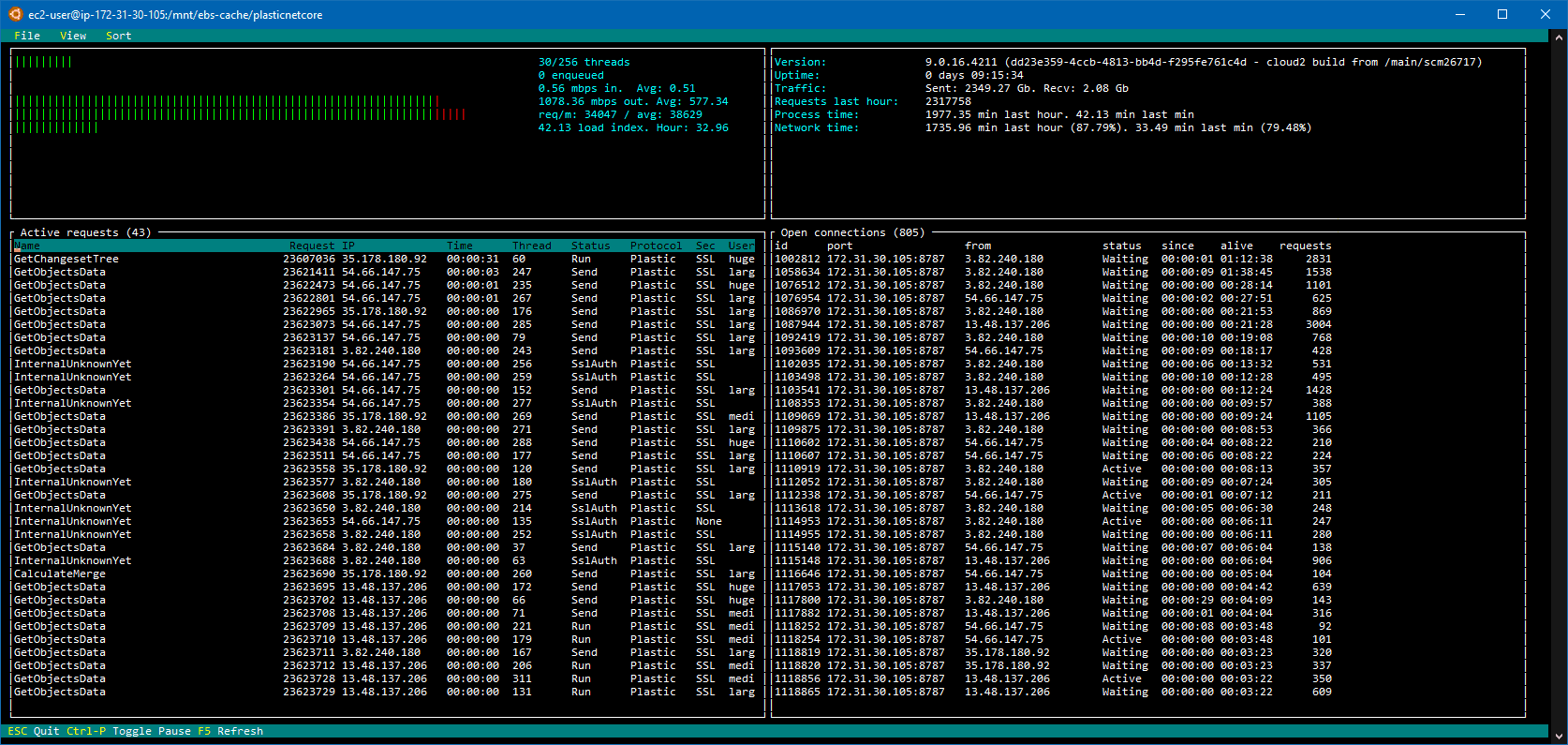The image size is (1568, 745).
Task: Click the Open connections (805) title
Action: tap(852, 232)
